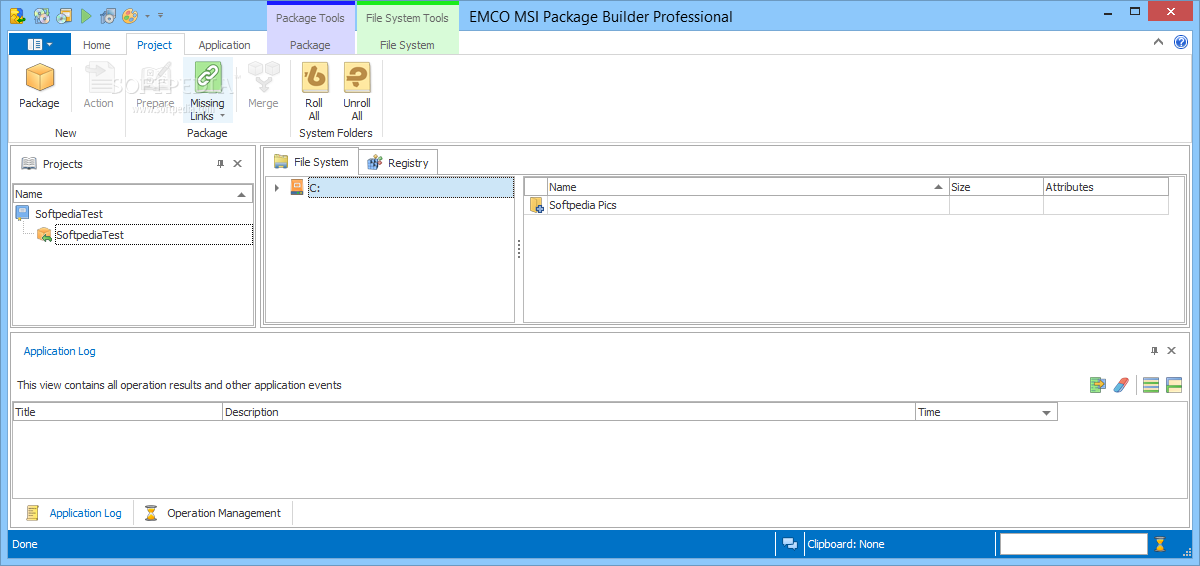Open the Customize Quick Access Toolbar arrow
Viewport: 1200px width, 566px height.
(x=161, y=16)
